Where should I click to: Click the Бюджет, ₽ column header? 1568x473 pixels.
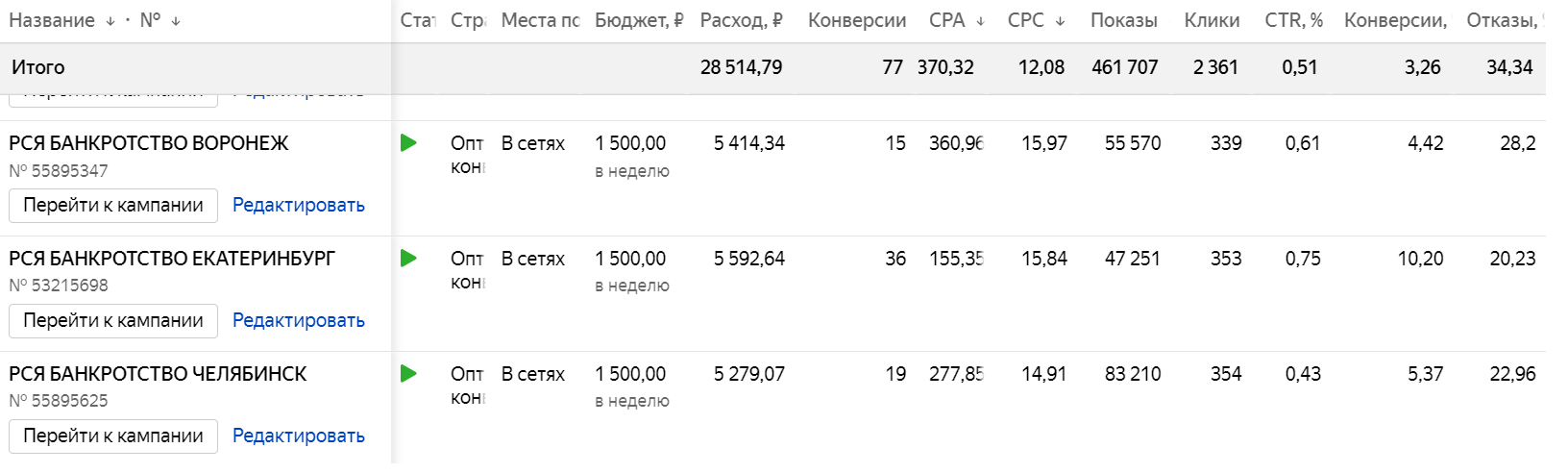(639, 20)
